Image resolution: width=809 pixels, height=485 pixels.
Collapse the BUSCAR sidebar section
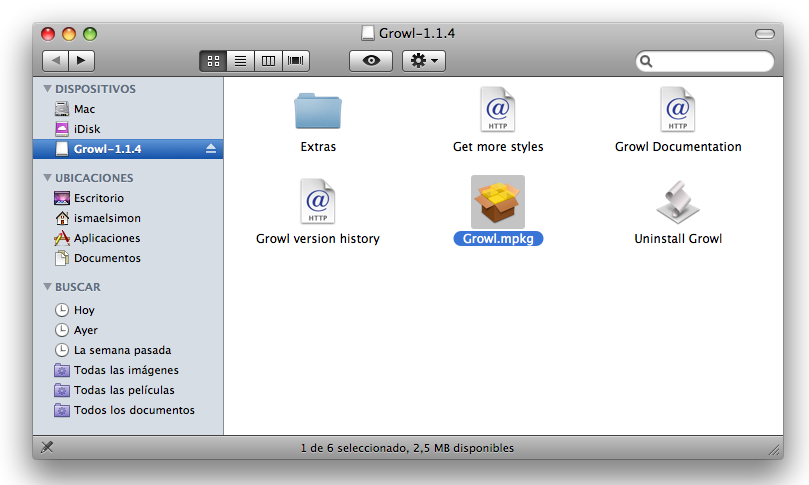pos(47,286)
